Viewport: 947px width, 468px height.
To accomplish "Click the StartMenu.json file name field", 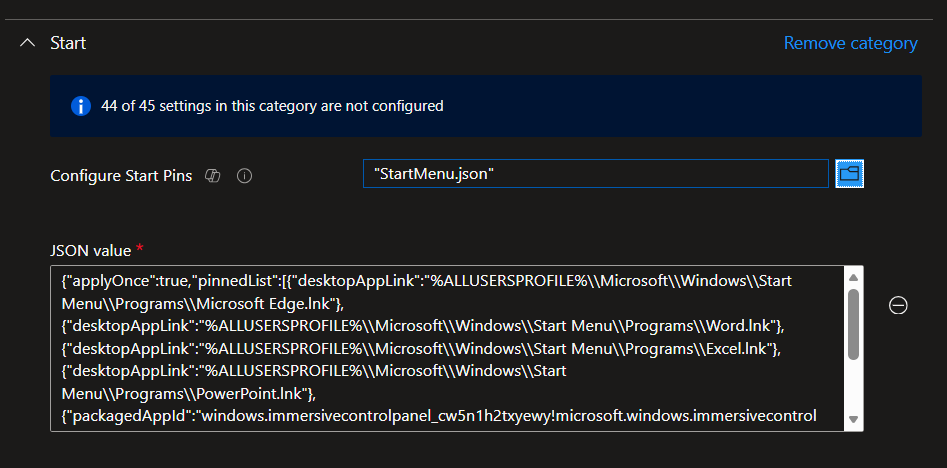I will (x=595, y=174).
